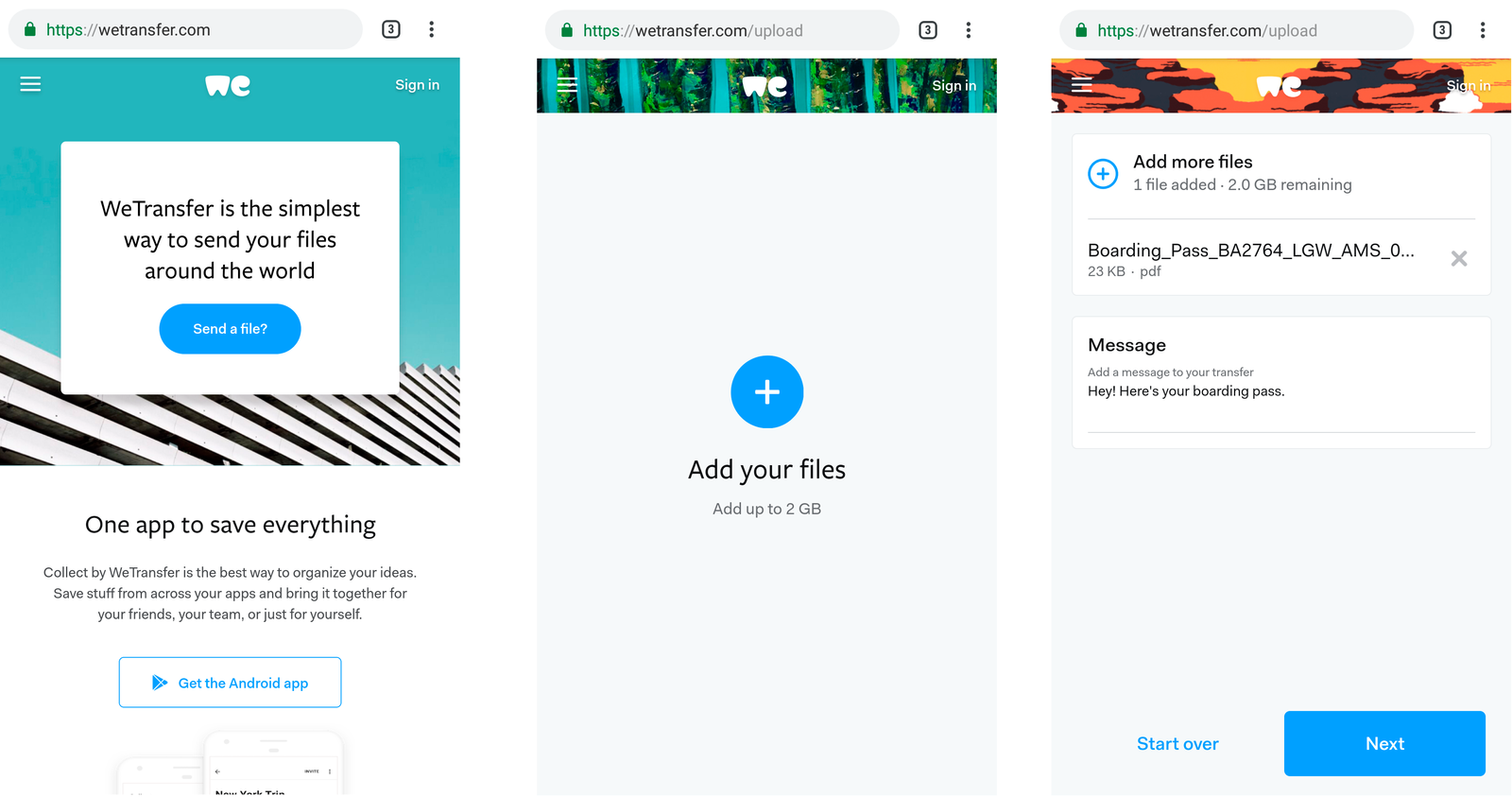The image size is (1512, 797).
Task: Open tab switcher on the middle browser screen
Action: [x=928, y=30]
